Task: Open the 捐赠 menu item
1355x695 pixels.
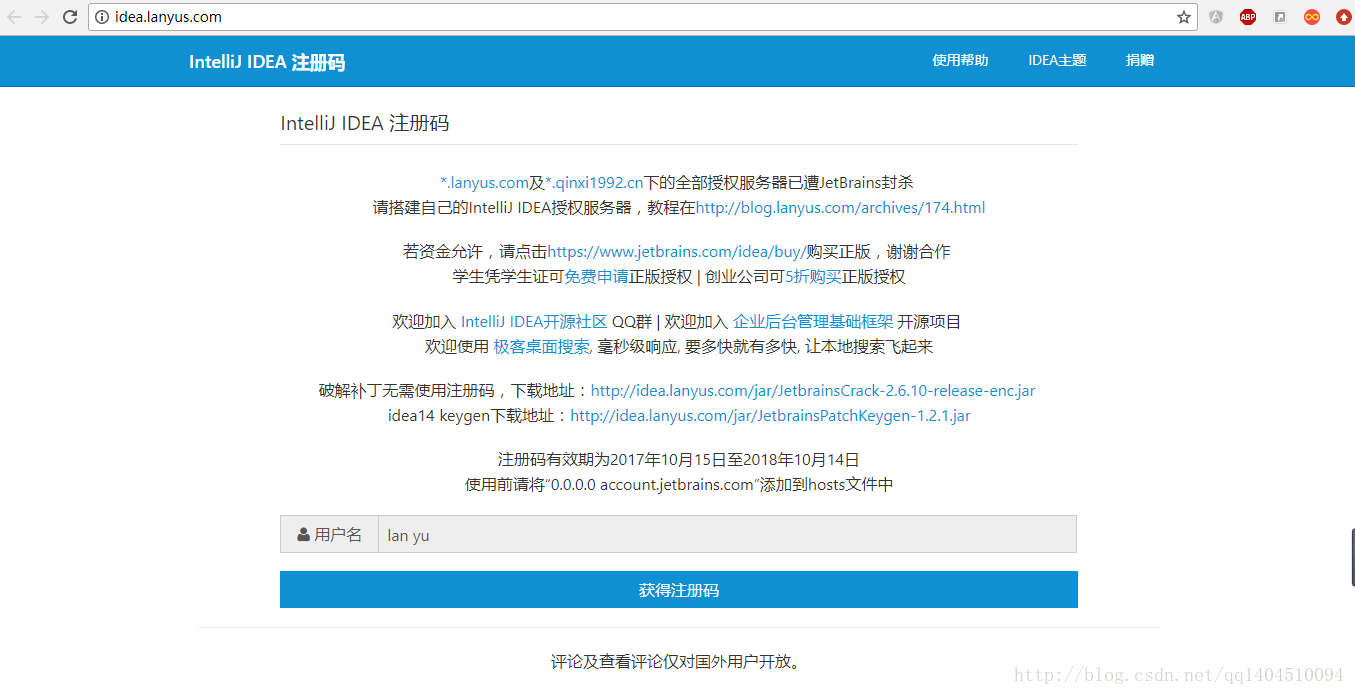Action: [x=1140, y=60]
